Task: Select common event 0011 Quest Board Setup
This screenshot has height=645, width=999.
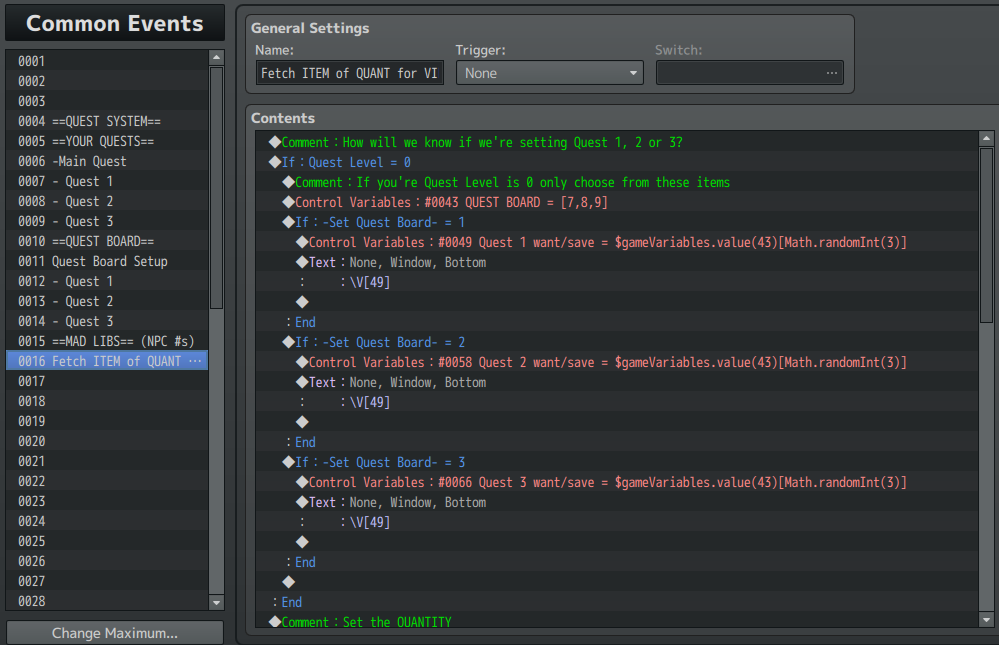Action: pos(109,261)
